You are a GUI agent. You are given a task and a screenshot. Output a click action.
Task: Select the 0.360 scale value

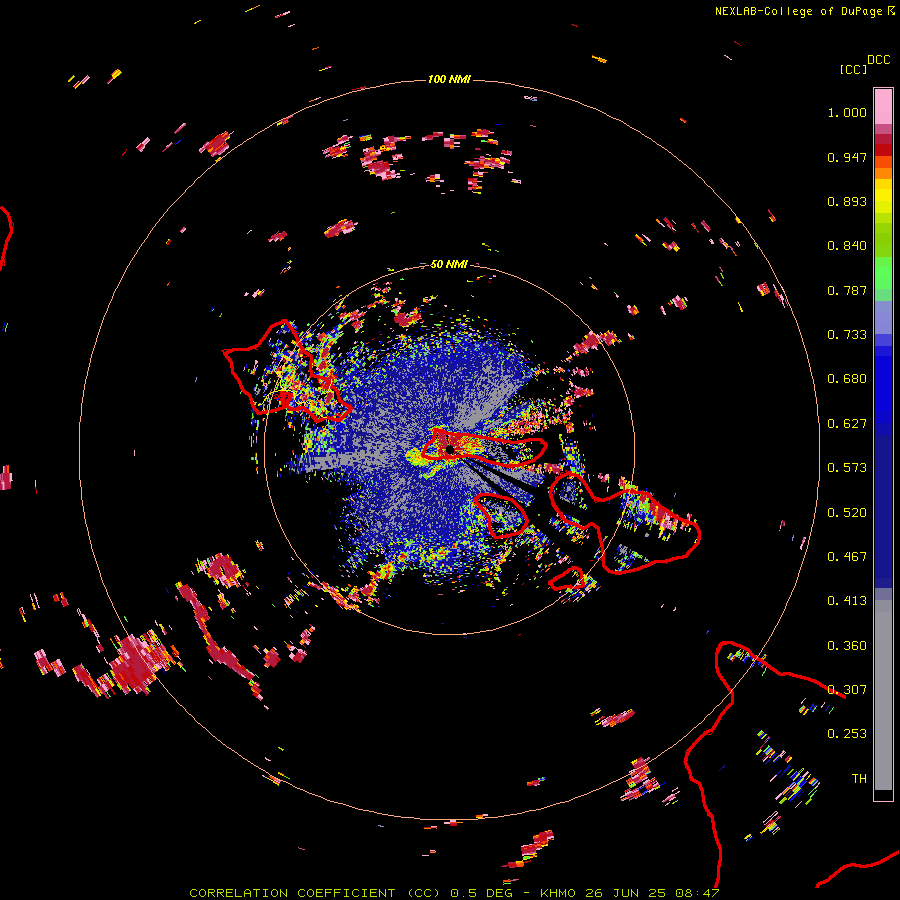[847, 646]
